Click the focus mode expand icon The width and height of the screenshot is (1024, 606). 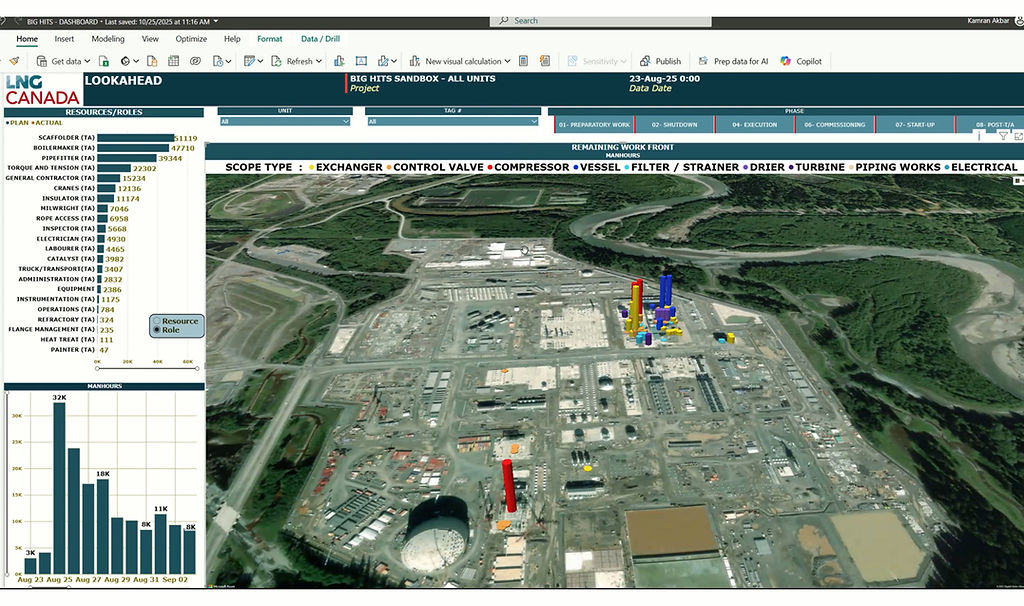click(1018, 136)
